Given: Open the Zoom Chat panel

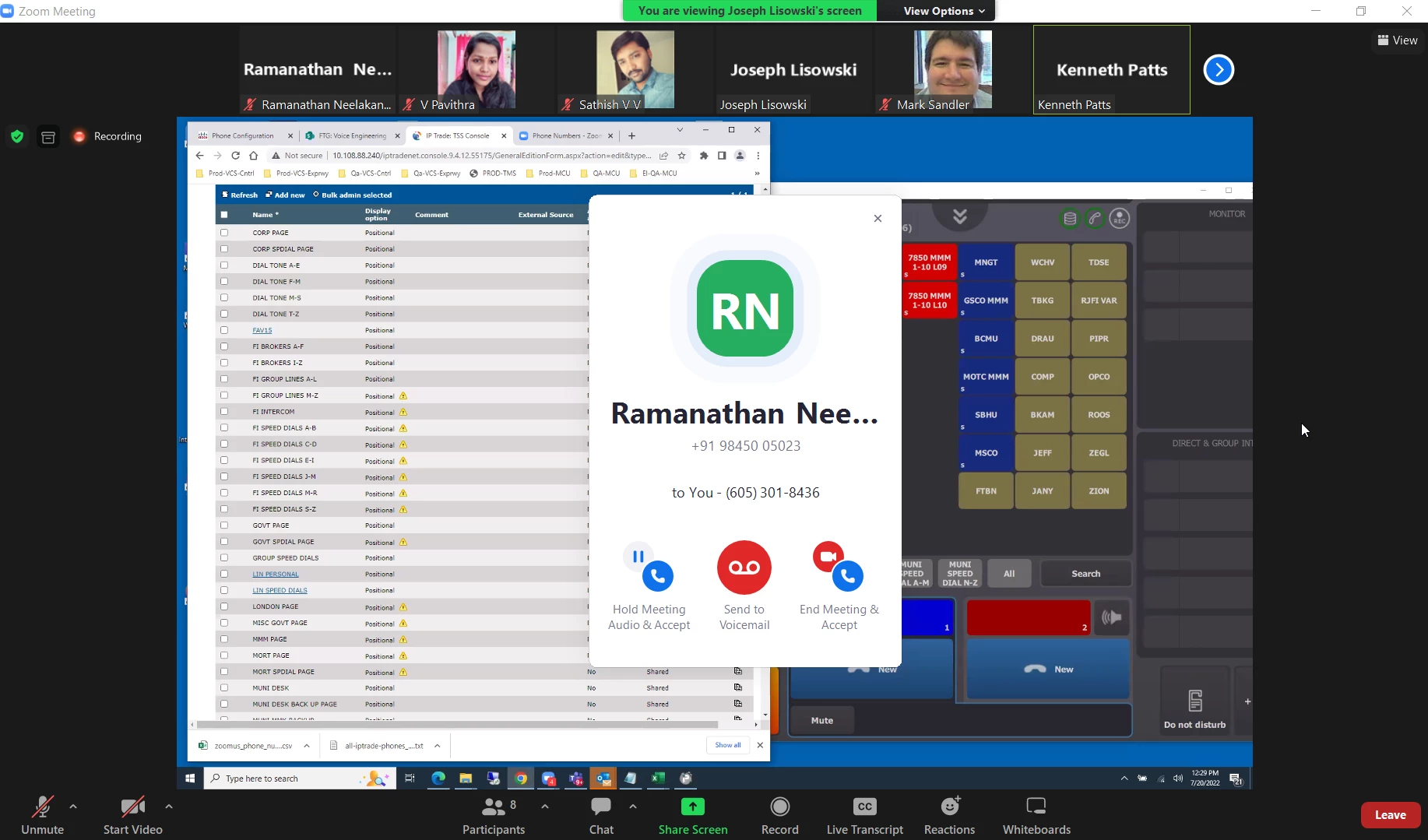Looking at the screenshot, I should point(601,814).
